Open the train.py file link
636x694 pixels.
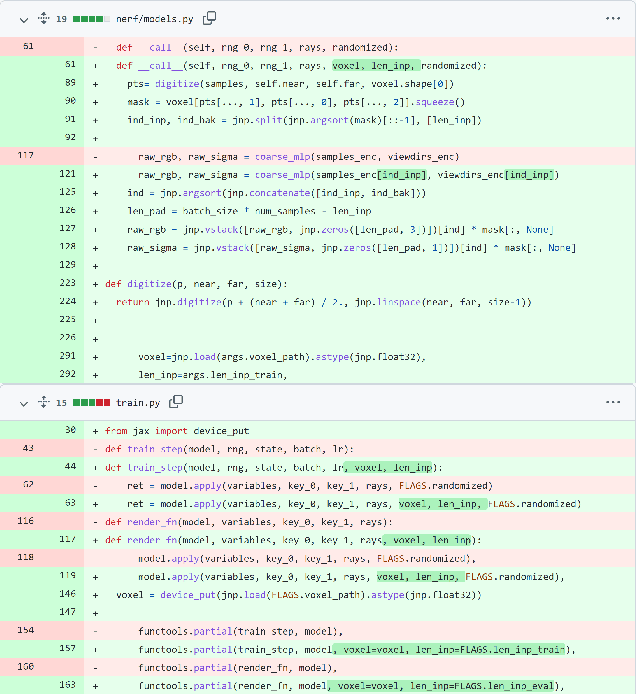(x=139, y=402)
